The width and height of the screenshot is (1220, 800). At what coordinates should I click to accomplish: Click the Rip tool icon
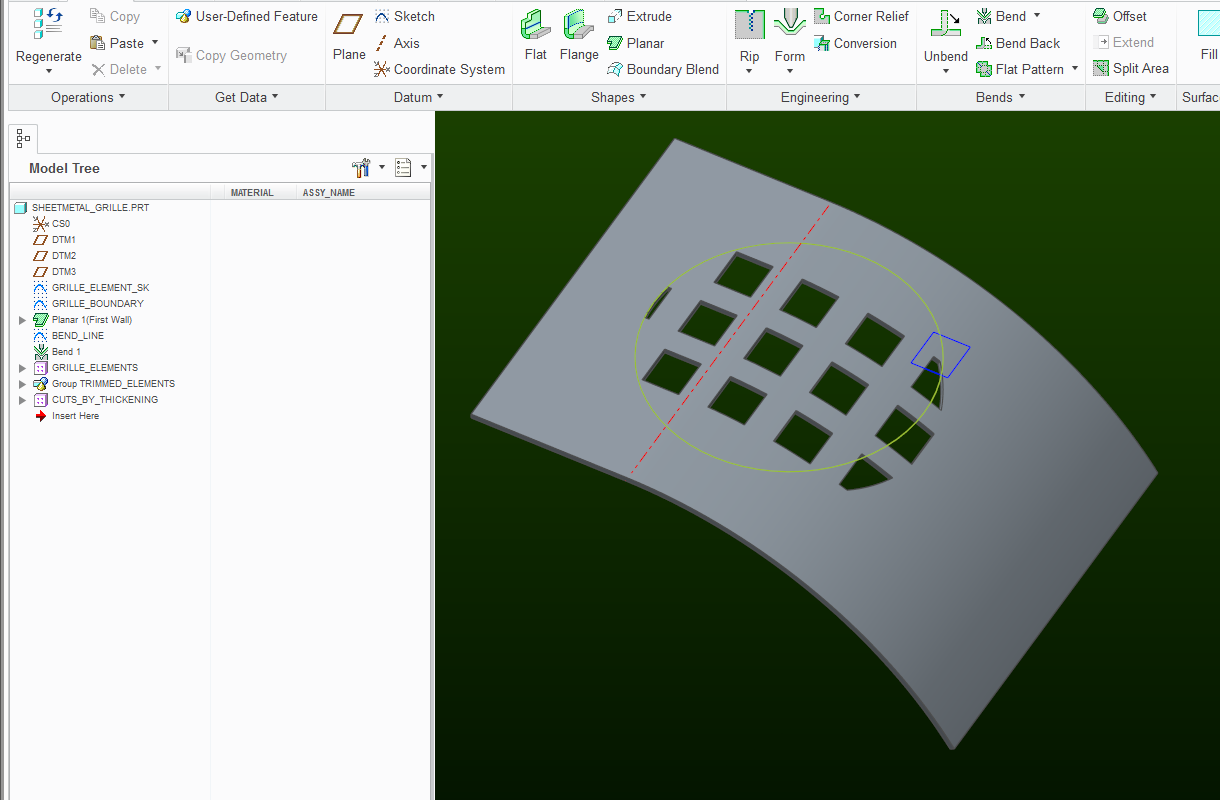pyautogui.click(x=750, y=26)
